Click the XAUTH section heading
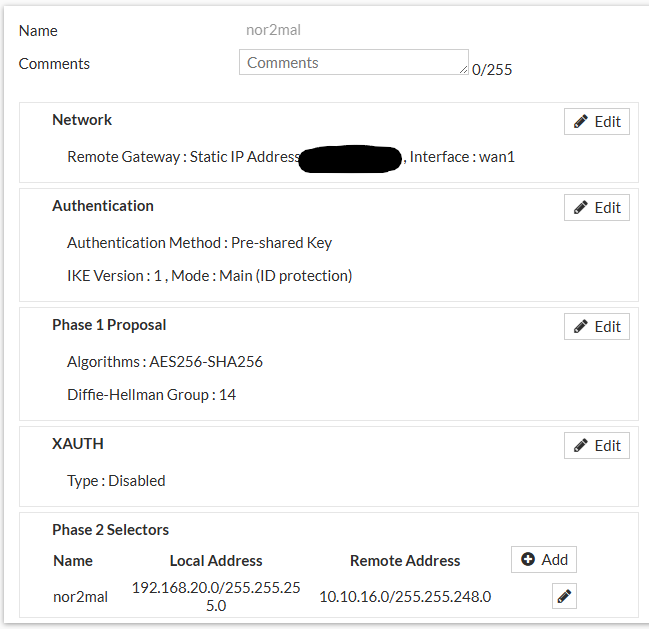 pos(78,444)
